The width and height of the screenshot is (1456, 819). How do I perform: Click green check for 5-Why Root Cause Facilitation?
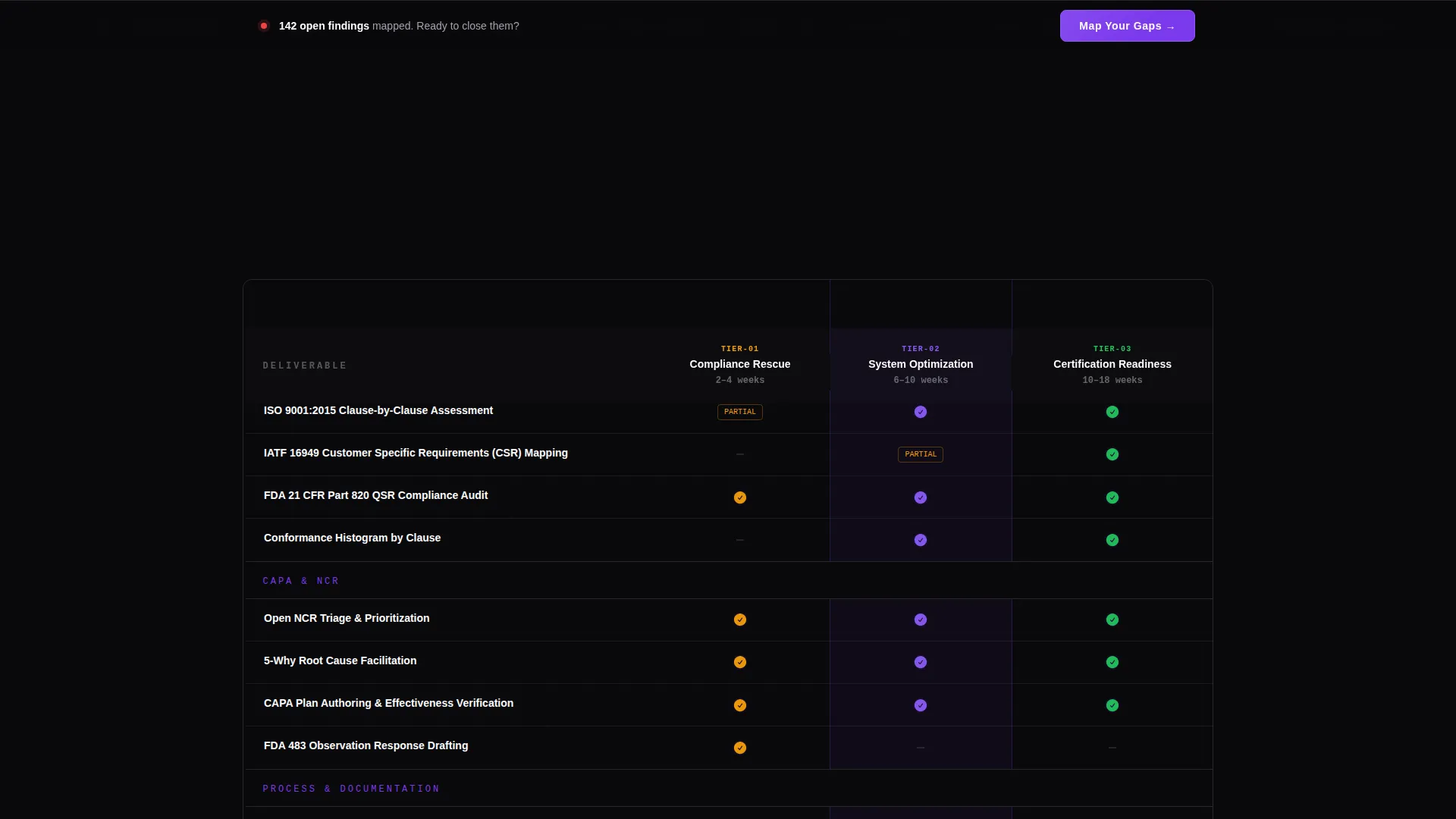(x=1112, y=662)
